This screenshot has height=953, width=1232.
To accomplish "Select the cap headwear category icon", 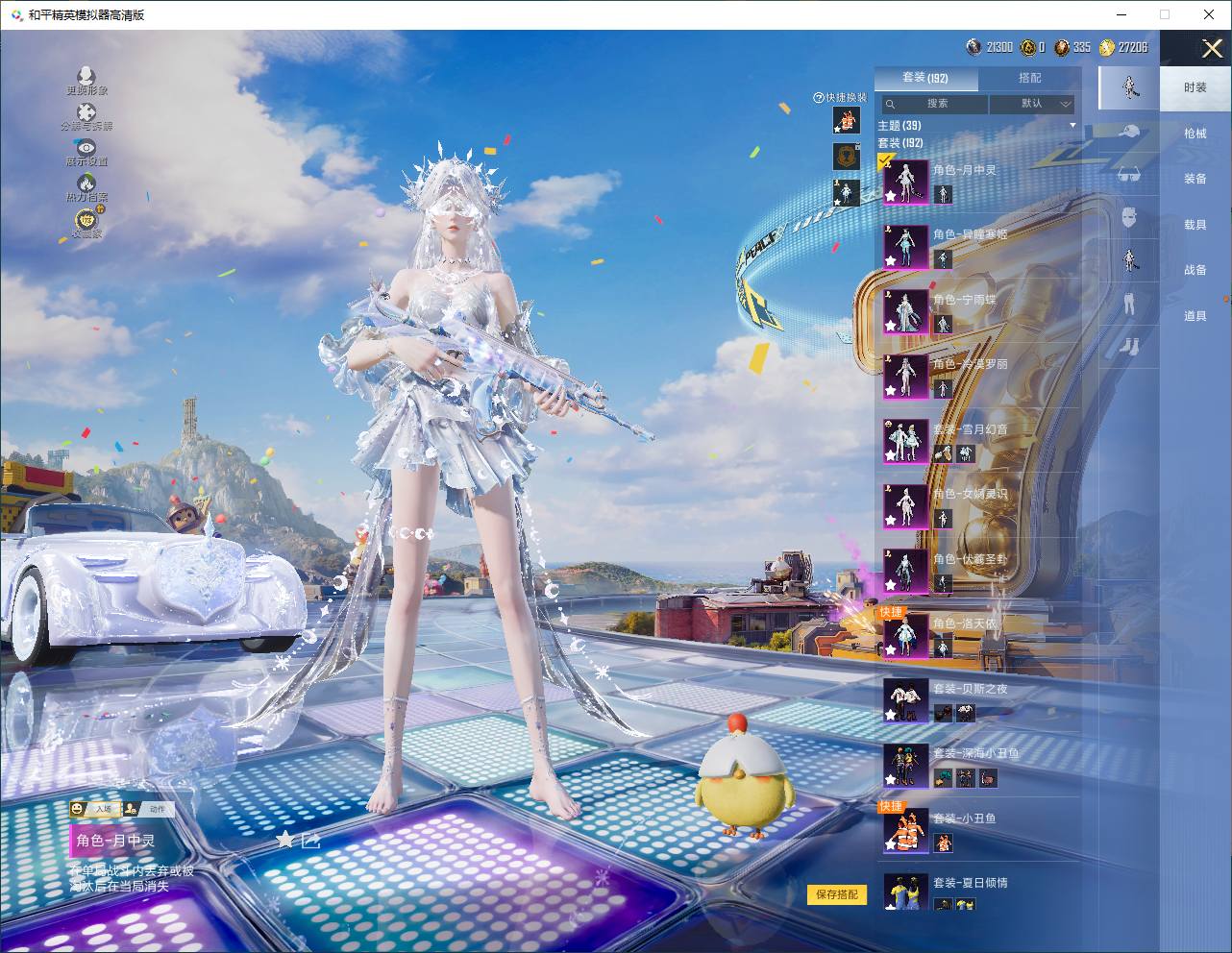I will (1129, 133).
